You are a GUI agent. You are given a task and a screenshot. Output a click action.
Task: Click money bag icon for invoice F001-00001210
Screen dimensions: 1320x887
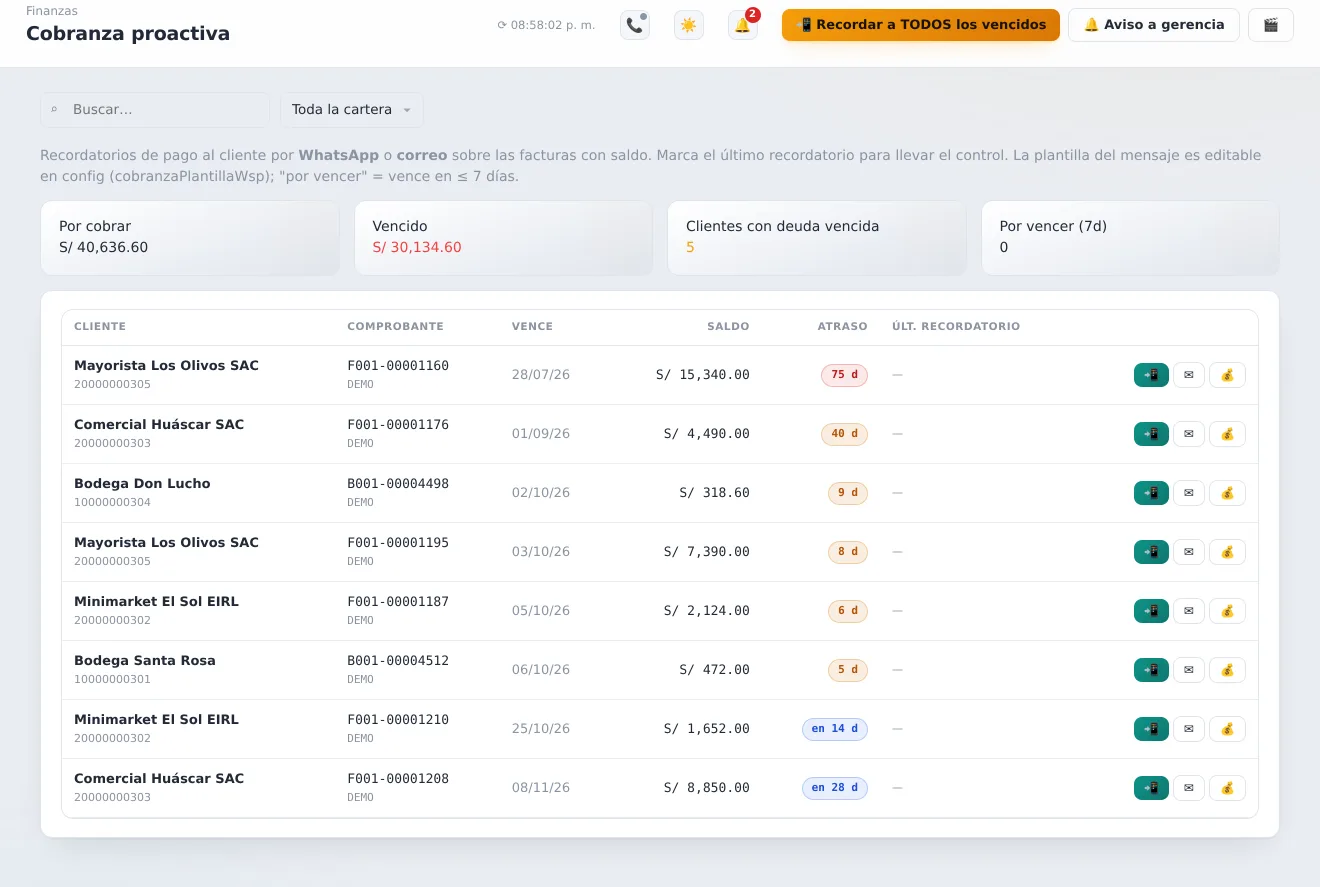coord(1227,729)
